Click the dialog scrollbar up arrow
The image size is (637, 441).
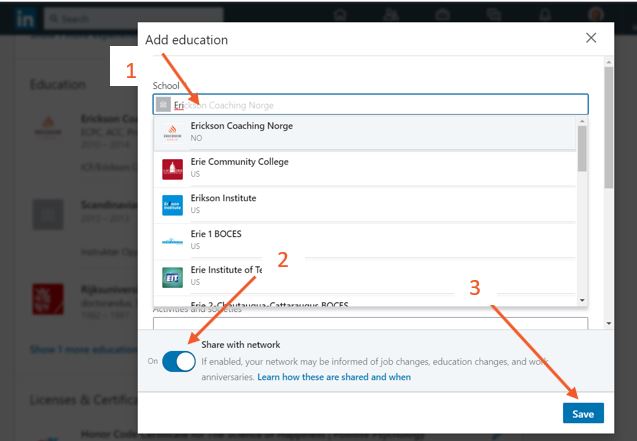pyautogui.click(x=609, y=62)
